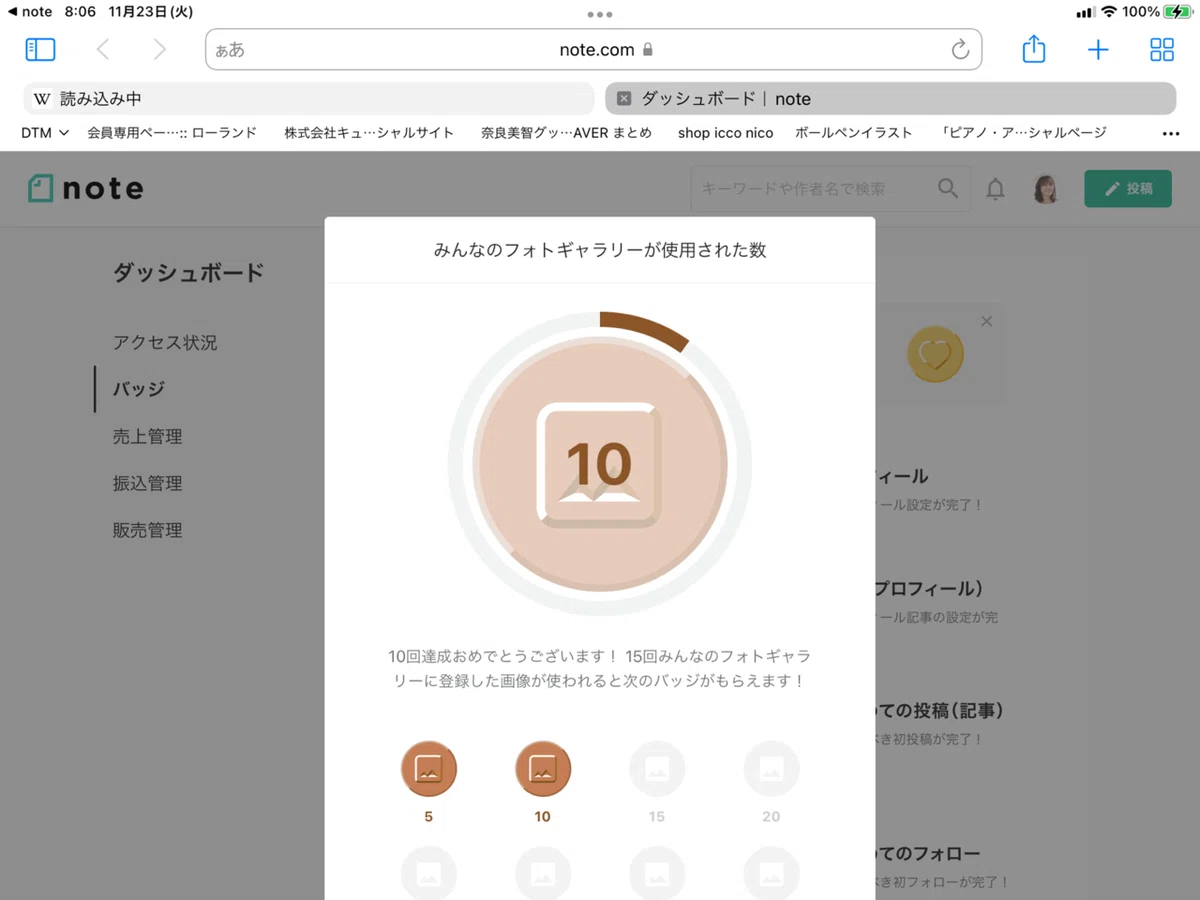Select the 10 times badge icon
This screenshot has height=900, width=1200.
pyautogui.click(x=542, y=769)
